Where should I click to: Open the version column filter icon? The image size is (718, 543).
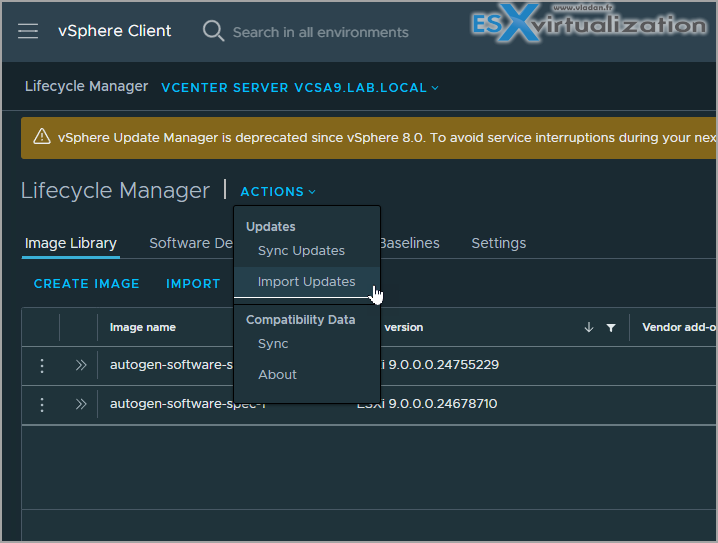611,328
